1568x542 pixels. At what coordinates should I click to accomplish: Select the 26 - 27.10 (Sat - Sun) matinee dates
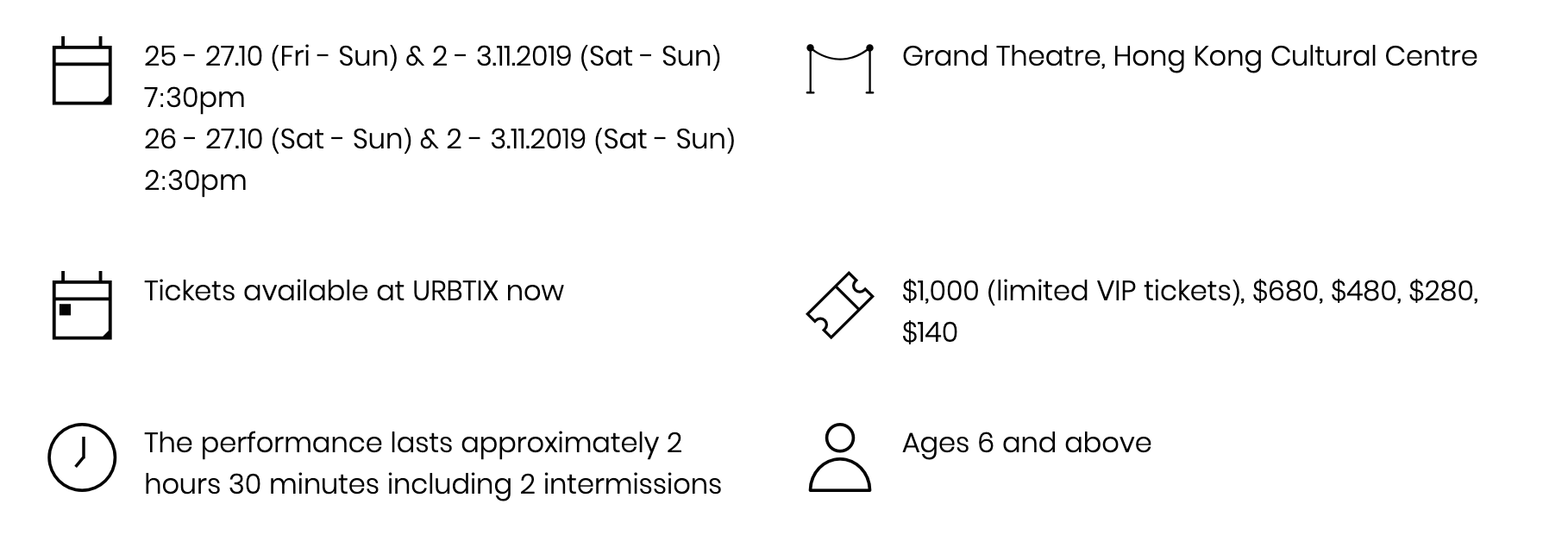click(440, 139)
